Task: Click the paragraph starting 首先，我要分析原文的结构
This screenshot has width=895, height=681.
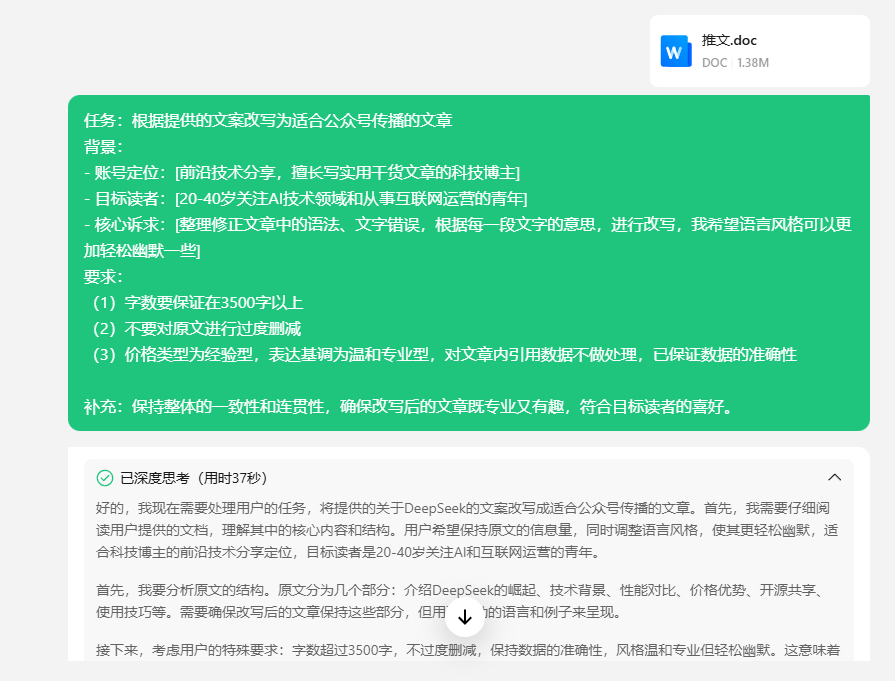Action: click(x=460, y=601)
